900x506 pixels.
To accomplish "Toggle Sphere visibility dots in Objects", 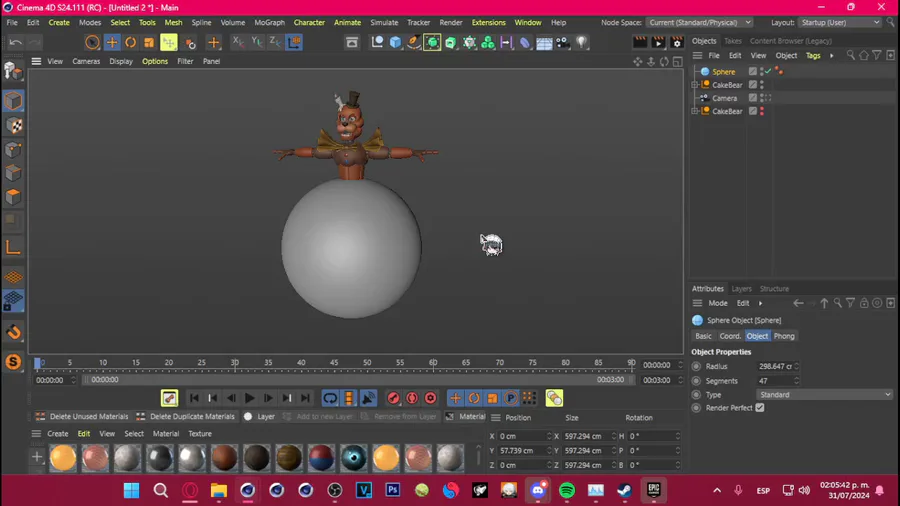I will [x=762, y=72].
